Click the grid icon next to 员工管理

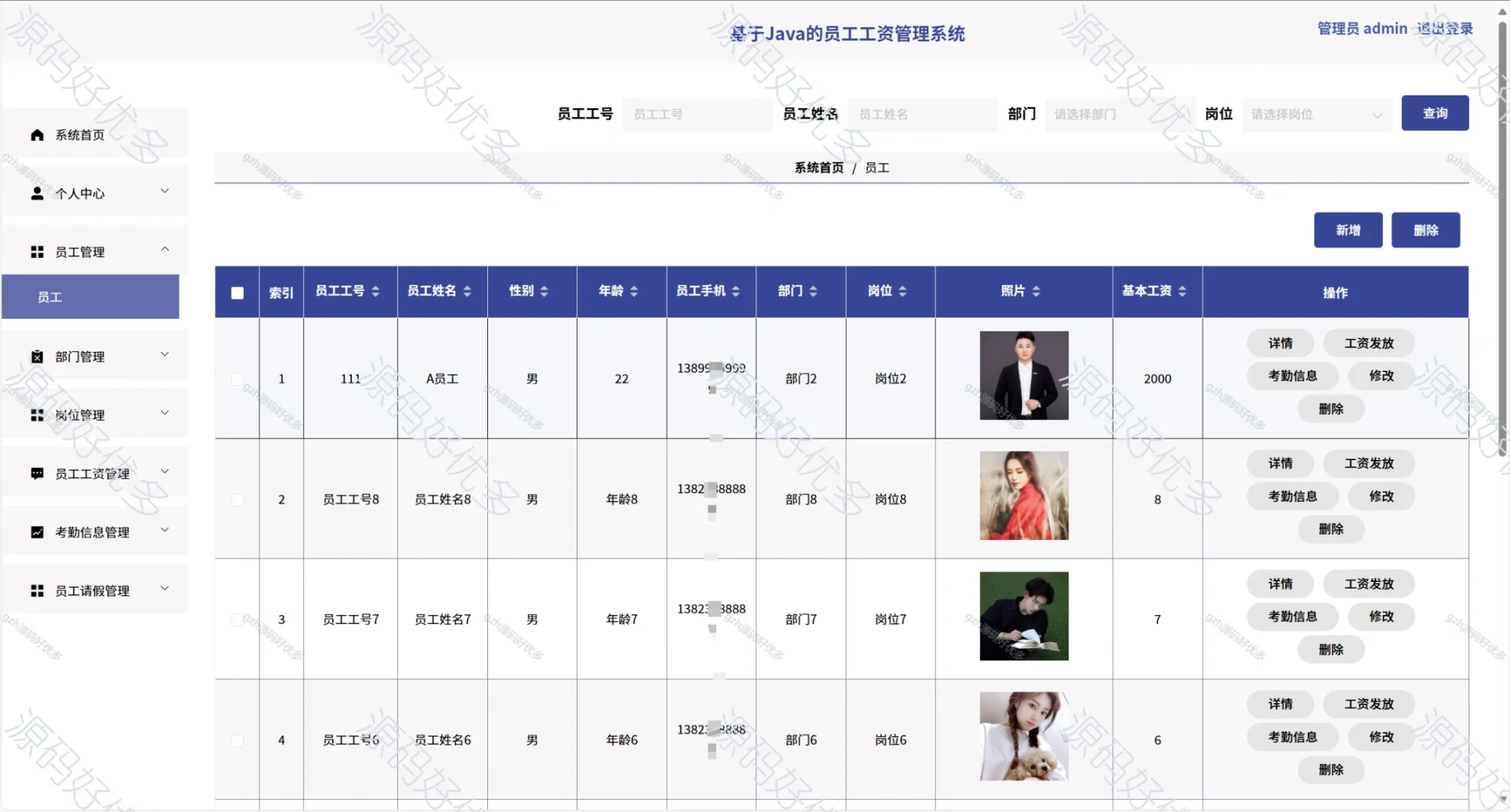coord(37,252)
